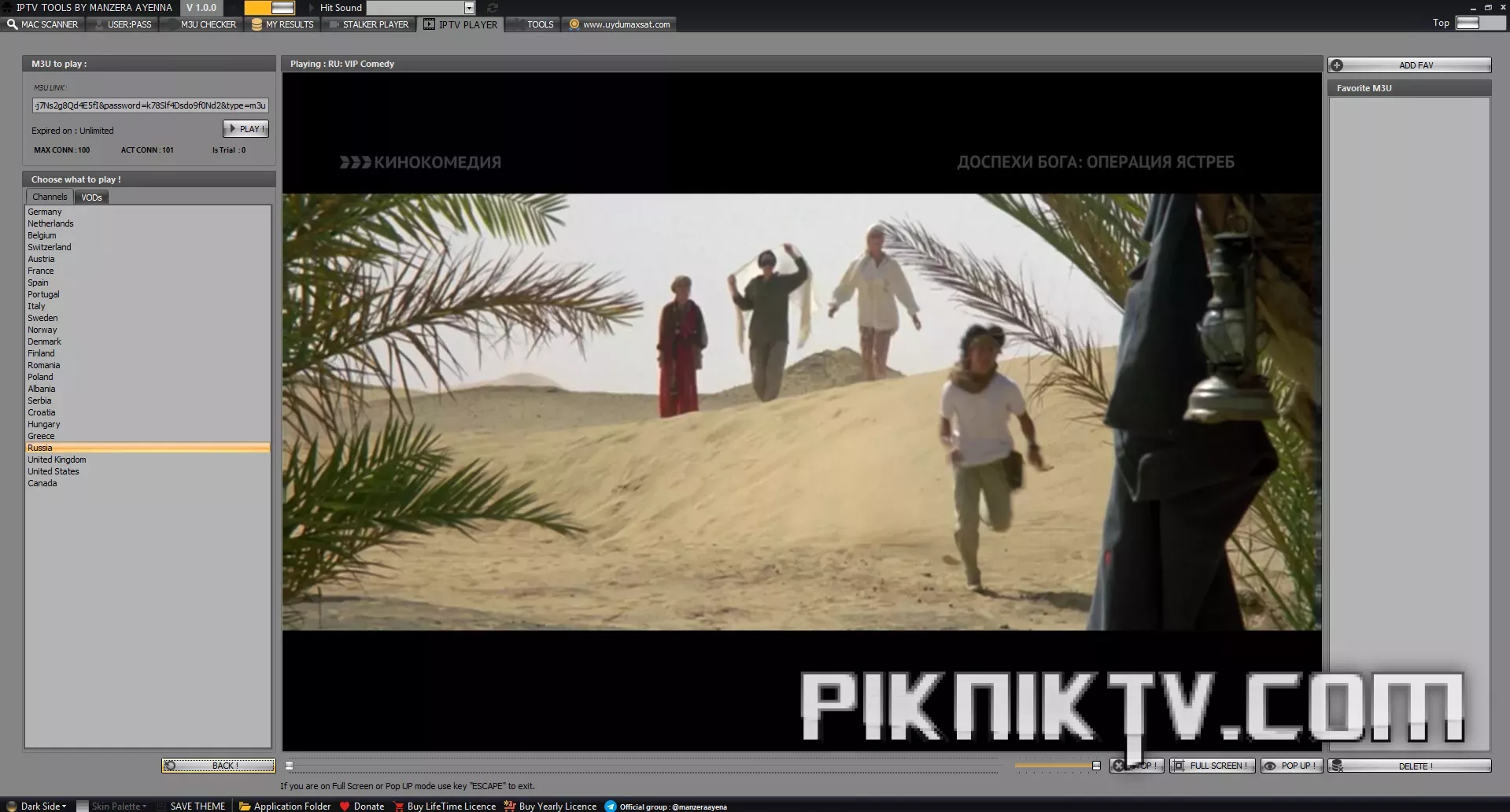This screenshot has width=1510, height=812.
Task: Select Albania in the channel list
Action: pyautogui.click(x=148, y=389)
